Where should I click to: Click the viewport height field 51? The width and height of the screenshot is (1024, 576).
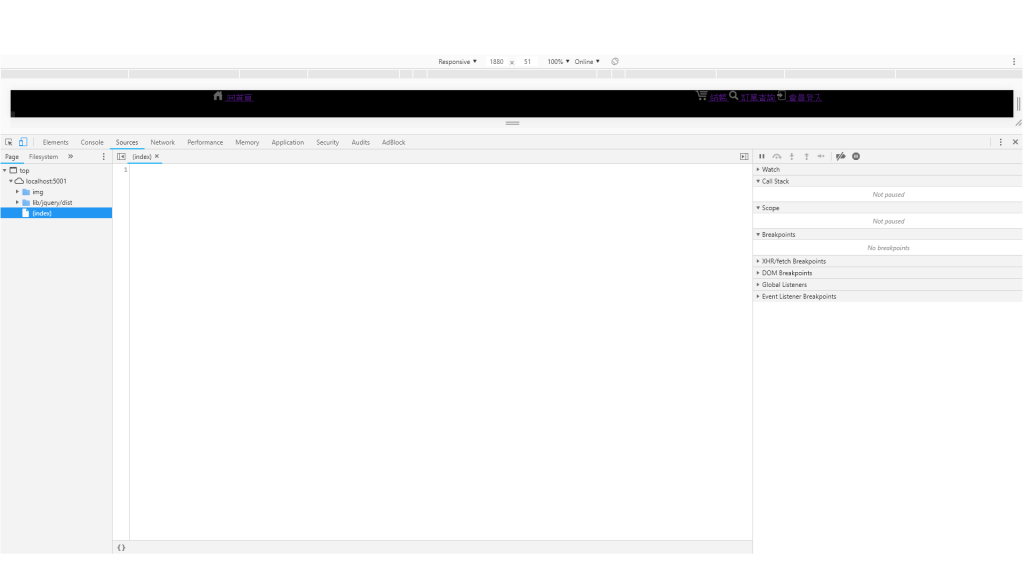pos(527,61)
